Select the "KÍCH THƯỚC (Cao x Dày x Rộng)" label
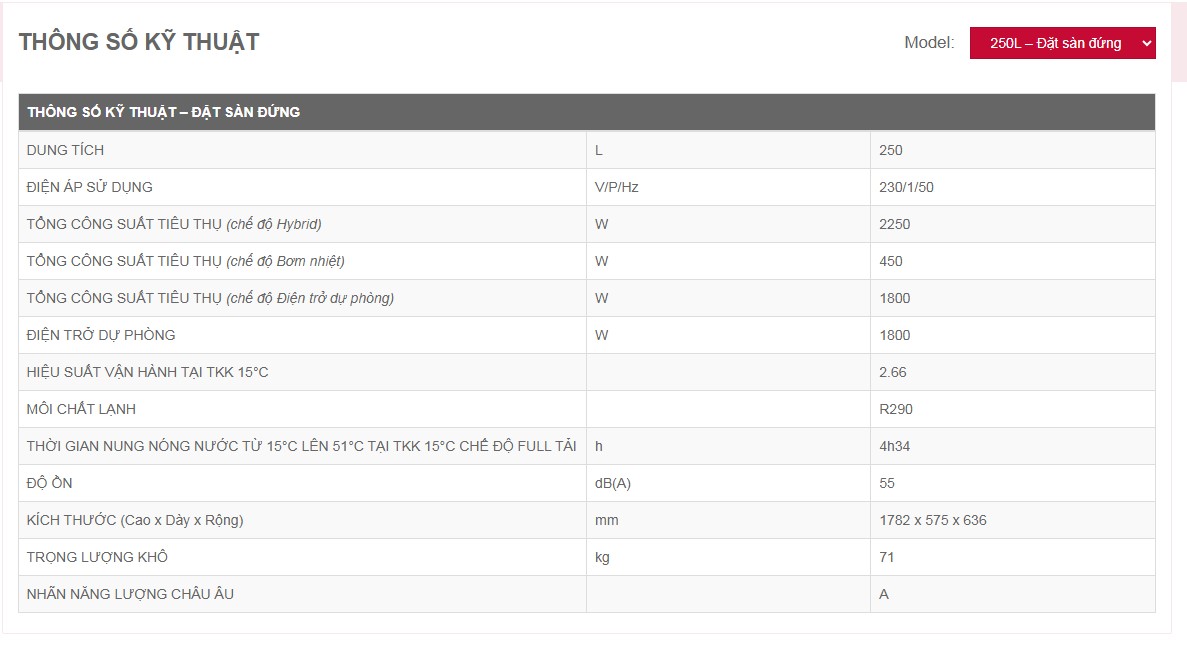Viewport: 1187px width, 648px height. click(135, 520)
